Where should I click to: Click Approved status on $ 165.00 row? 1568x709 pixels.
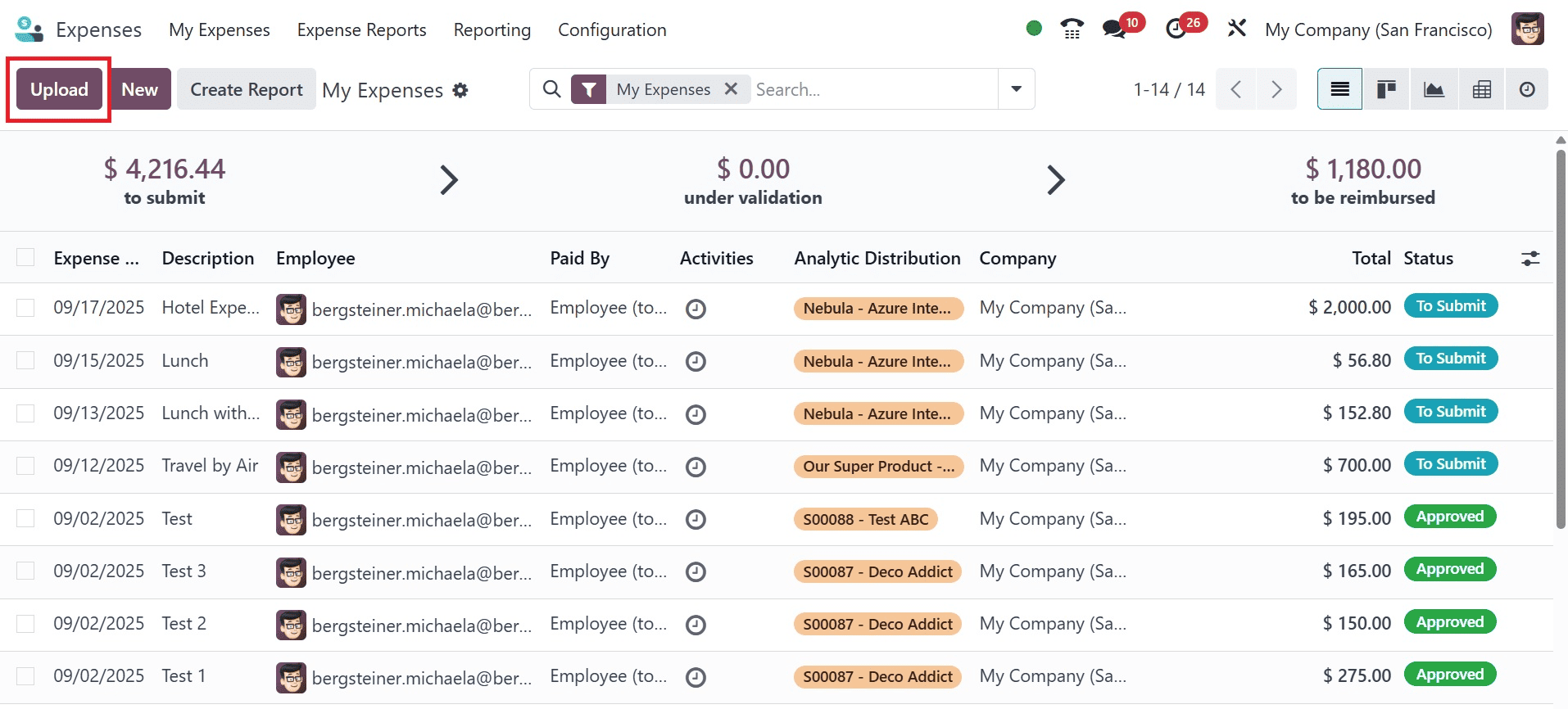(x=1450, y=569)
